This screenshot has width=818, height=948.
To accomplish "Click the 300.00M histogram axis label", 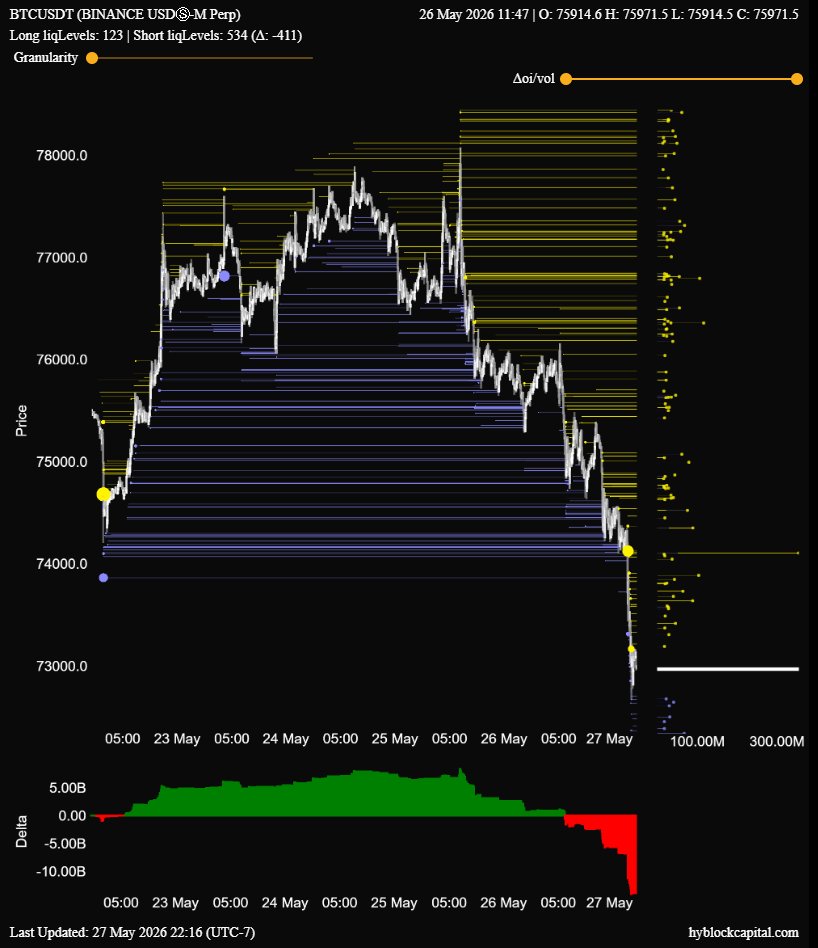I will pos(776,741).
